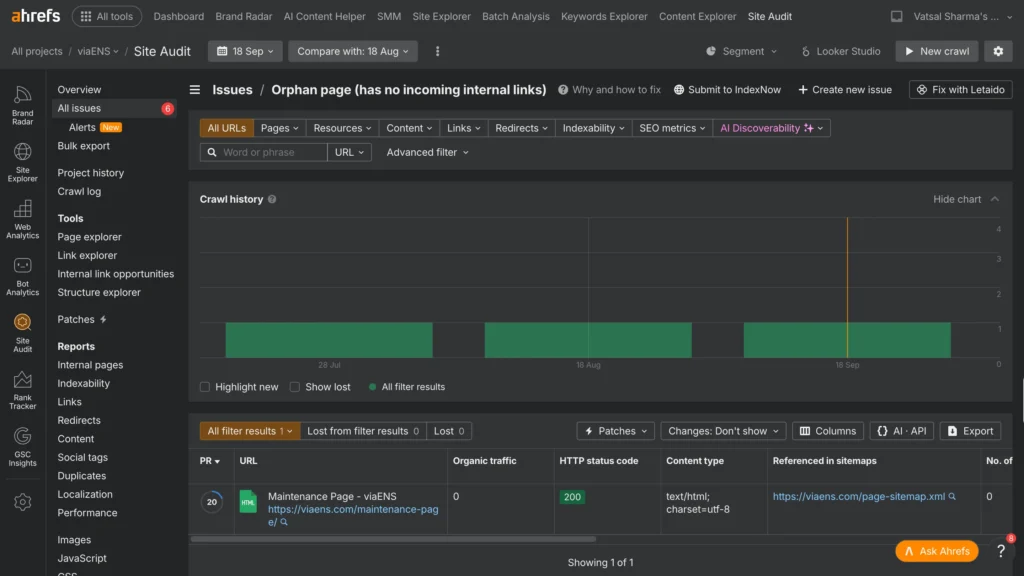Screen dimensions: 1024x576
Task: Click magnifier icon next to page-sitemap.xml
Action: (x=952, y=496)
